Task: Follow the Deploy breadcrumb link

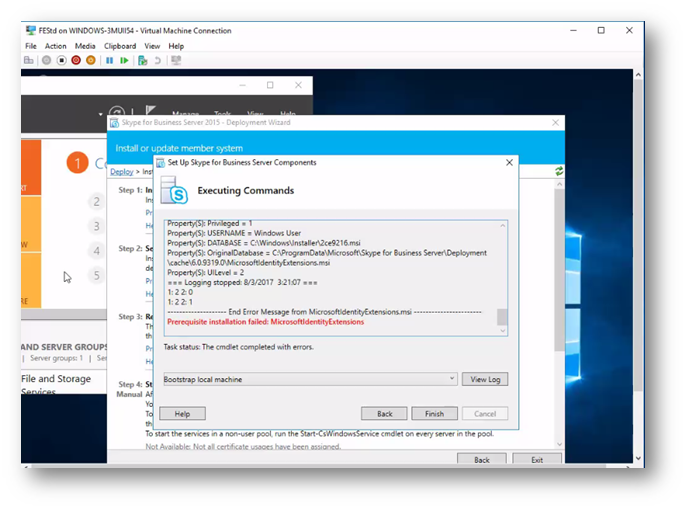Action: (x=122, y=172)
